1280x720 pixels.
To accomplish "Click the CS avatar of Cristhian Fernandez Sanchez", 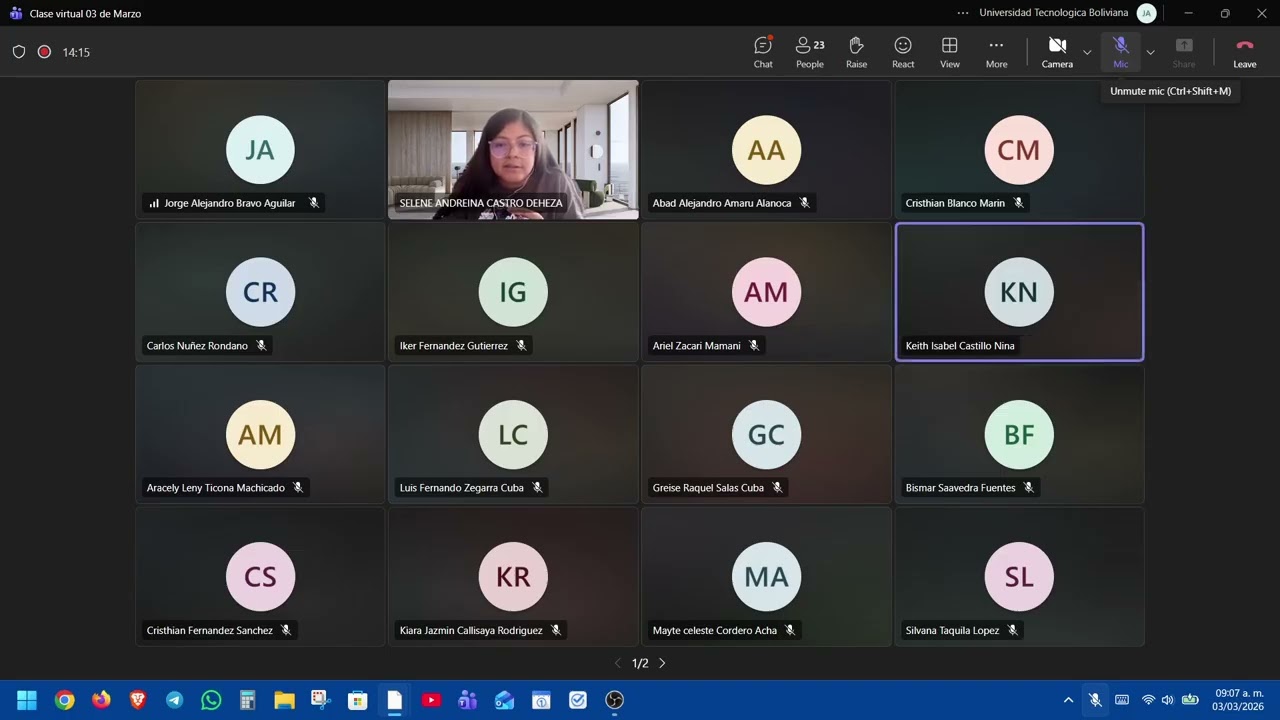I will point(260,576).
